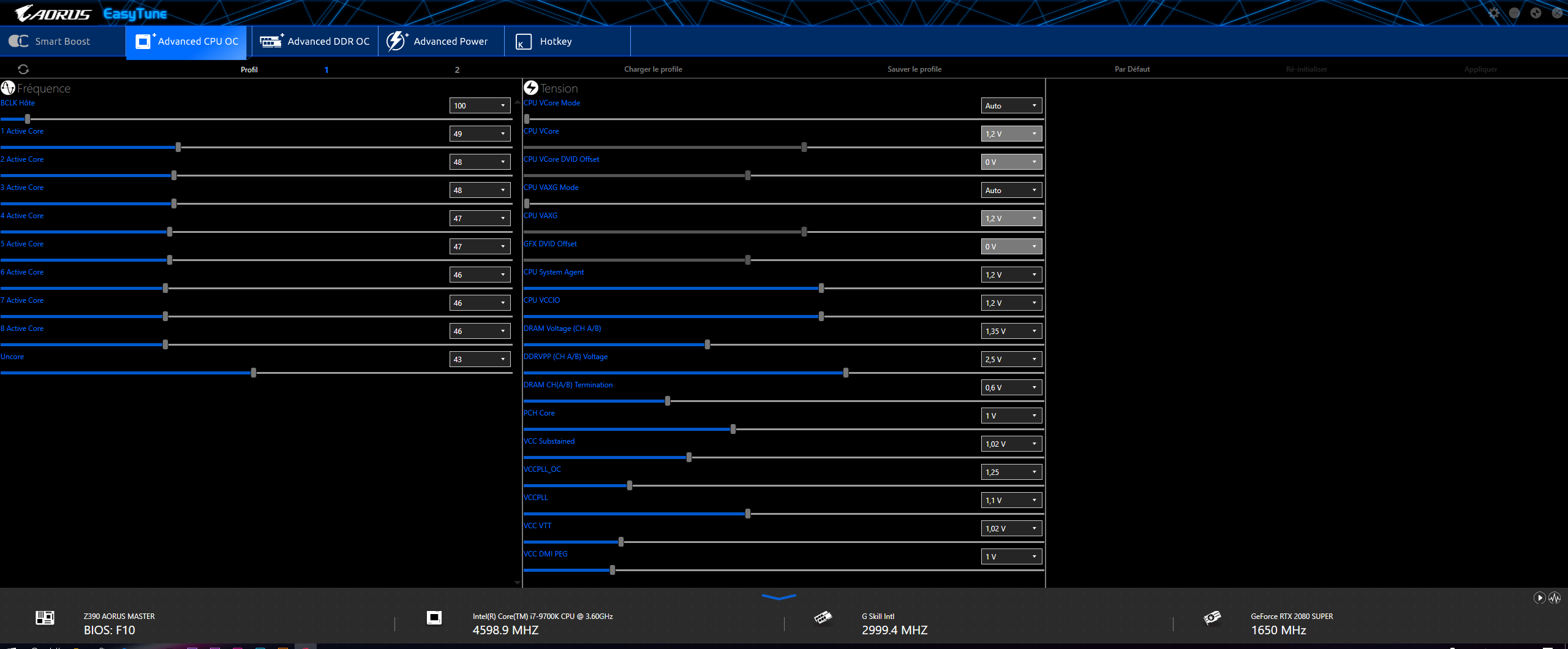Open the CPU VCore Mode dropdown

tap(1012, 105)
